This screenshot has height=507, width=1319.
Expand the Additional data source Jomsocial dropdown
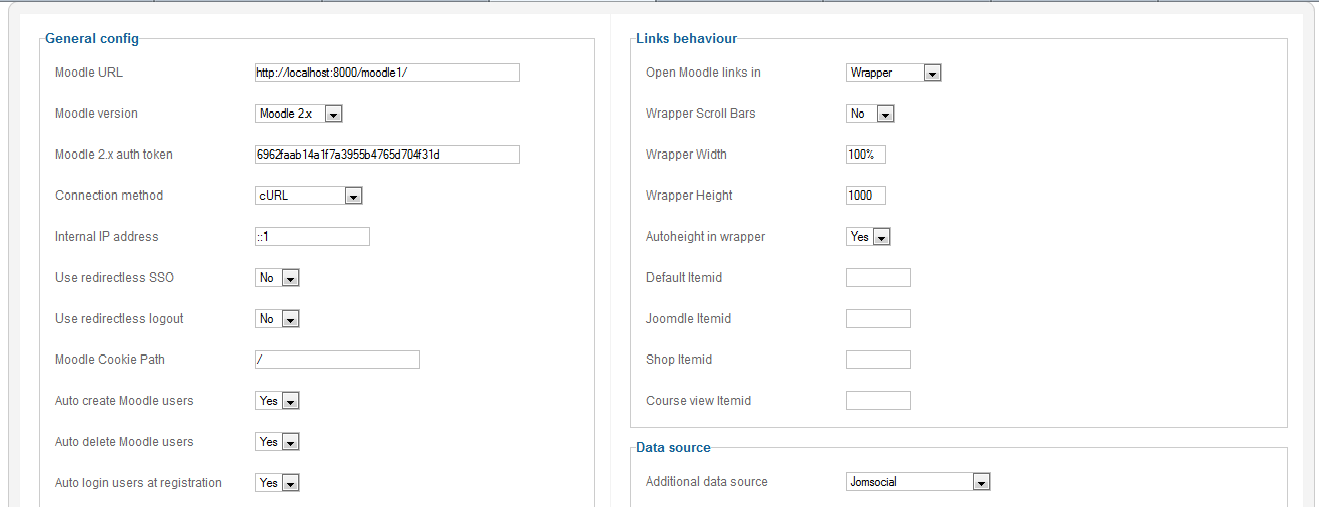917,482
